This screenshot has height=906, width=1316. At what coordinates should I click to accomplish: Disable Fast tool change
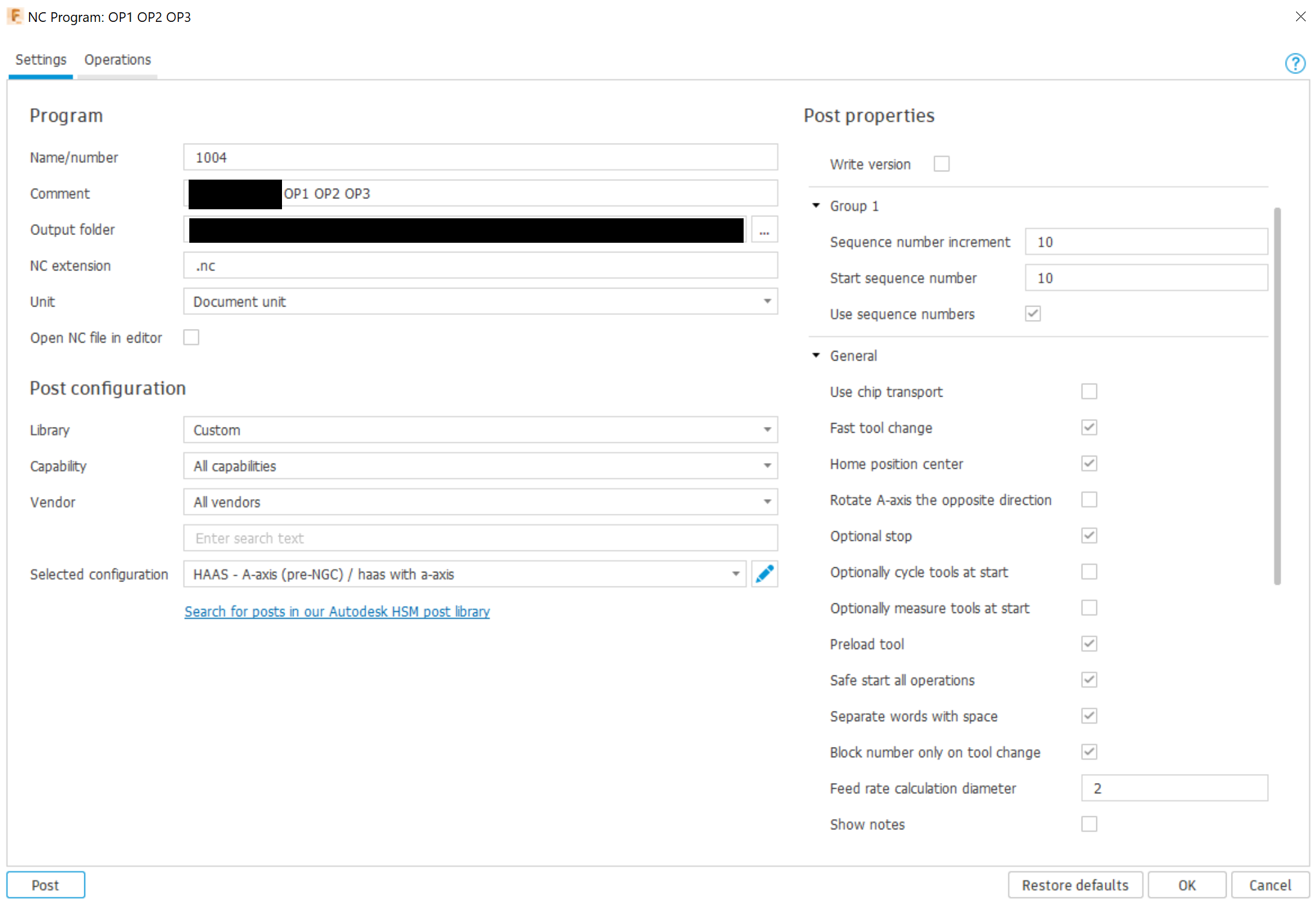pos(1089,427)
